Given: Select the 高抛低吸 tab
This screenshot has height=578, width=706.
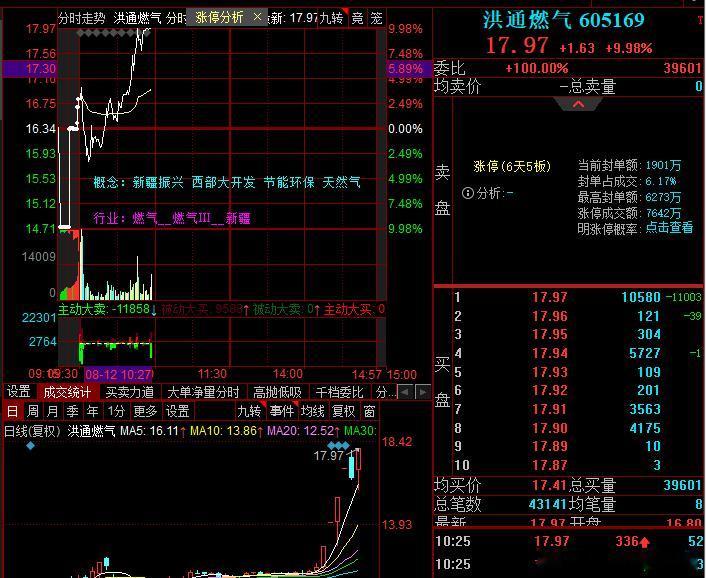Looking at the screenshot, I should click(277, 392).
